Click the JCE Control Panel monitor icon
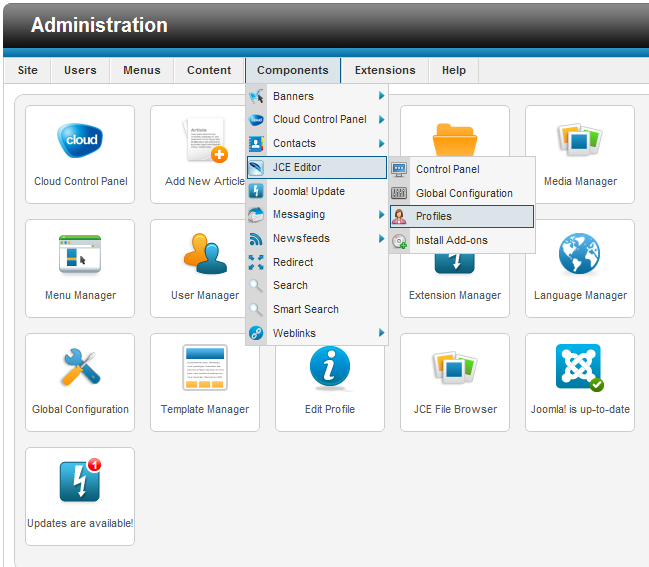 pyautogui.click(x=399, y=169)
